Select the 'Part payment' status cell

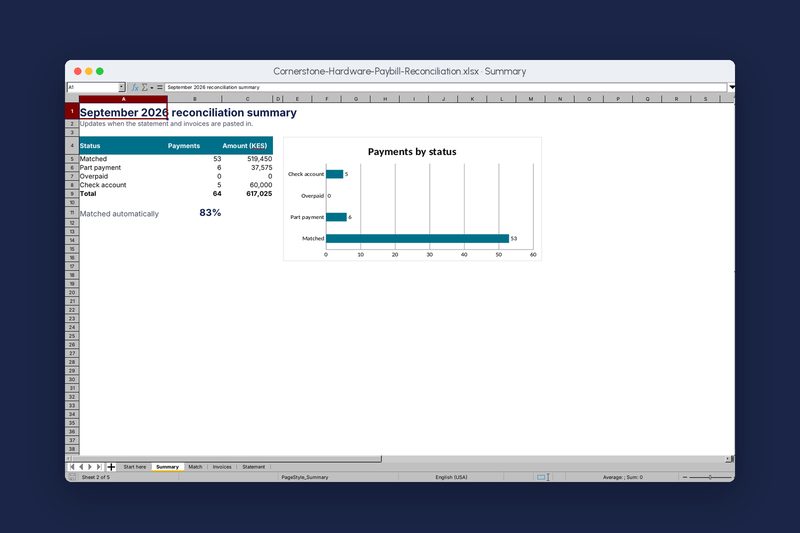(123, 167)
